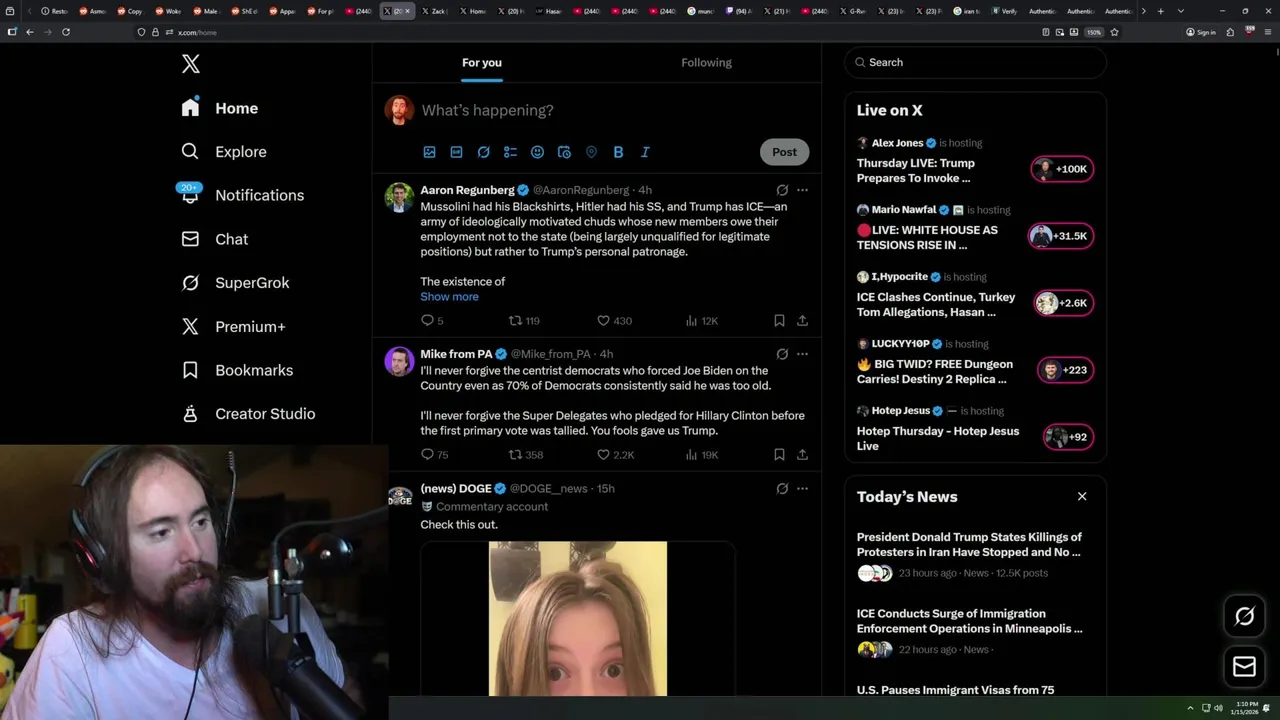Screen dimensions: 1280x720
Task: Share Mike from PA's post
Action: 802,455
